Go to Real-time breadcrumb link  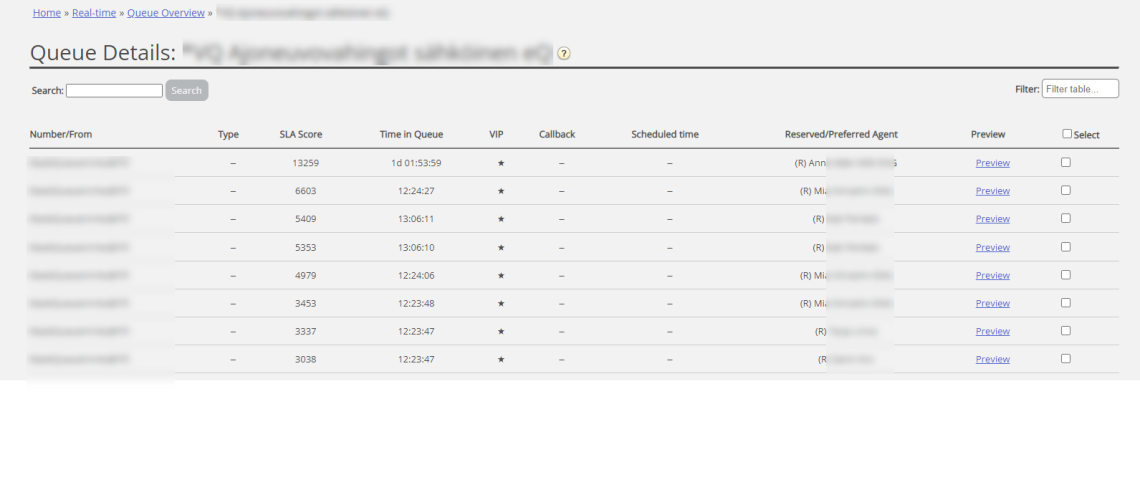pyautogui.click(x=94, y=13)
